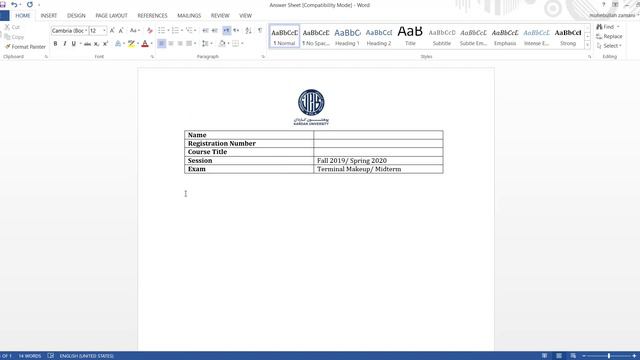640x360 pixels.
Task: Open the Paragraph dialog launcher
Action: [x=263, y=57]
